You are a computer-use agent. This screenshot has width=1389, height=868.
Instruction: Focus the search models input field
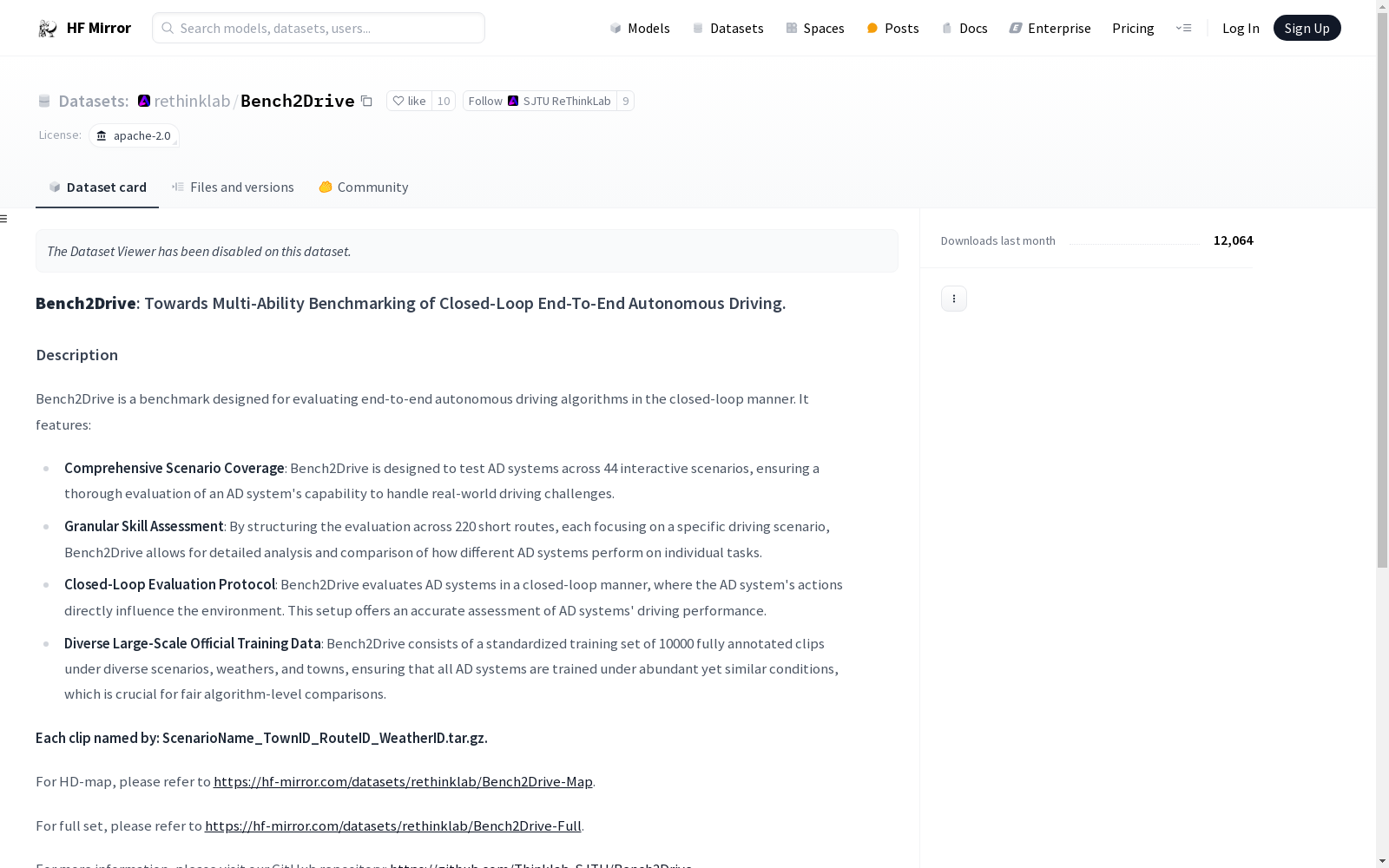pyautogui.click(x=319, y=28)
